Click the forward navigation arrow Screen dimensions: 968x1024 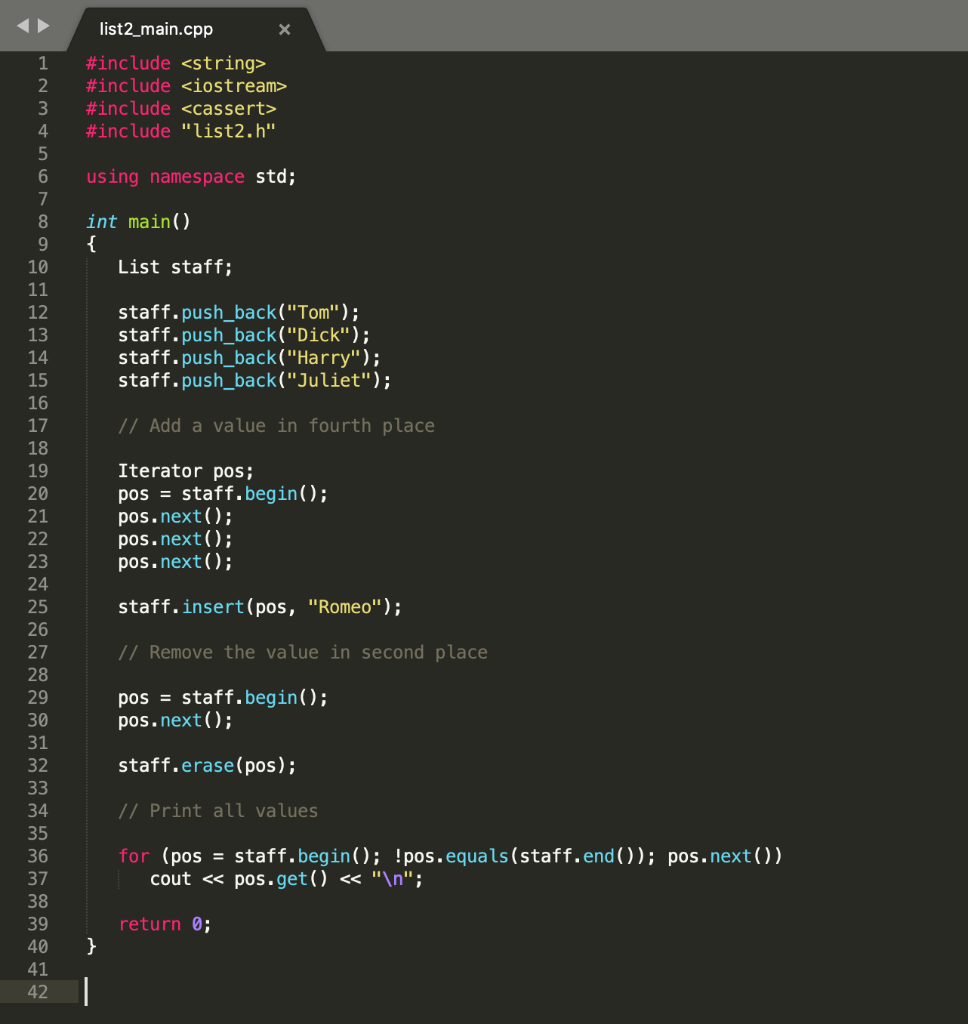click(x=42, y=26)
